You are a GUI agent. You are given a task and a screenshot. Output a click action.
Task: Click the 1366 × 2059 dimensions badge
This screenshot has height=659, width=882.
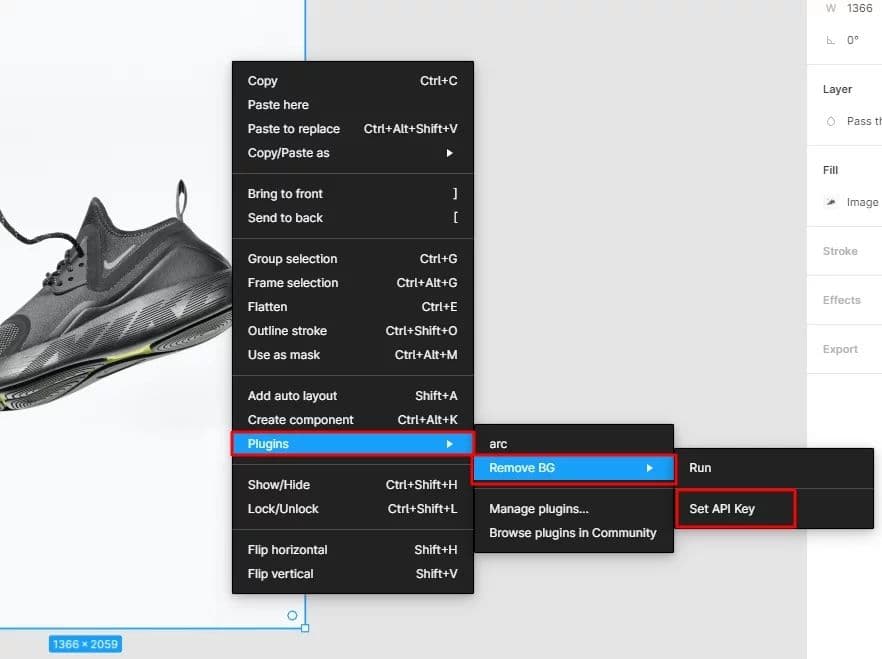click(x=85, y=645)
